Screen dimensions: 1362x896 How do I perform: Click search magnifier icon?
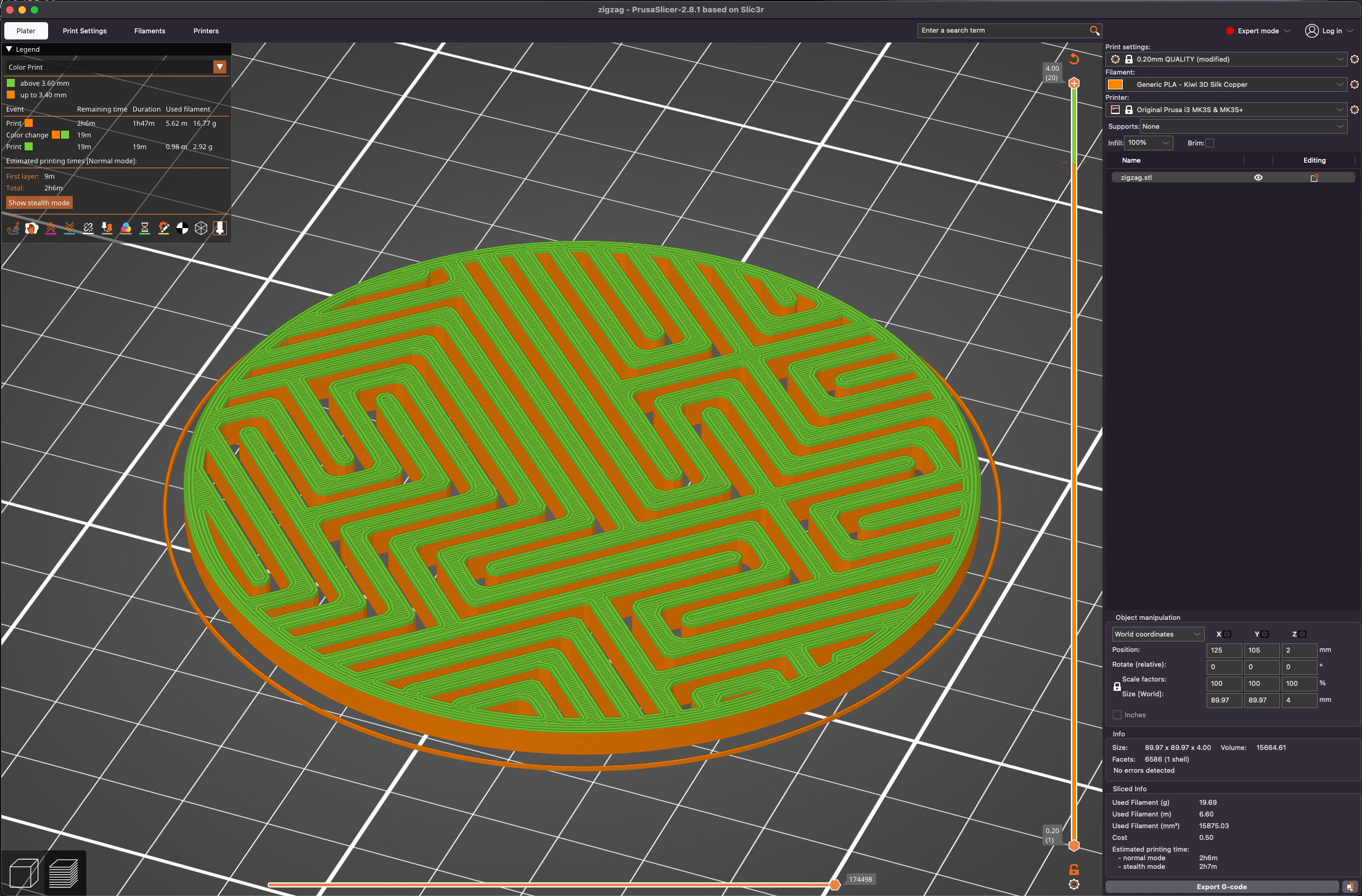pyautogui.click(x=1094, y=30)
